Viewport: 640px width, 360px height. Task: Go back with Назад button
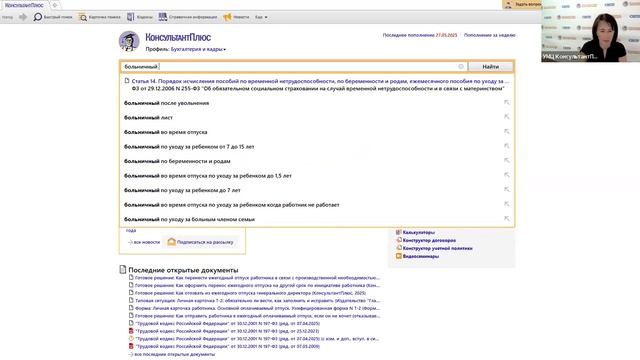pos(7,17)
